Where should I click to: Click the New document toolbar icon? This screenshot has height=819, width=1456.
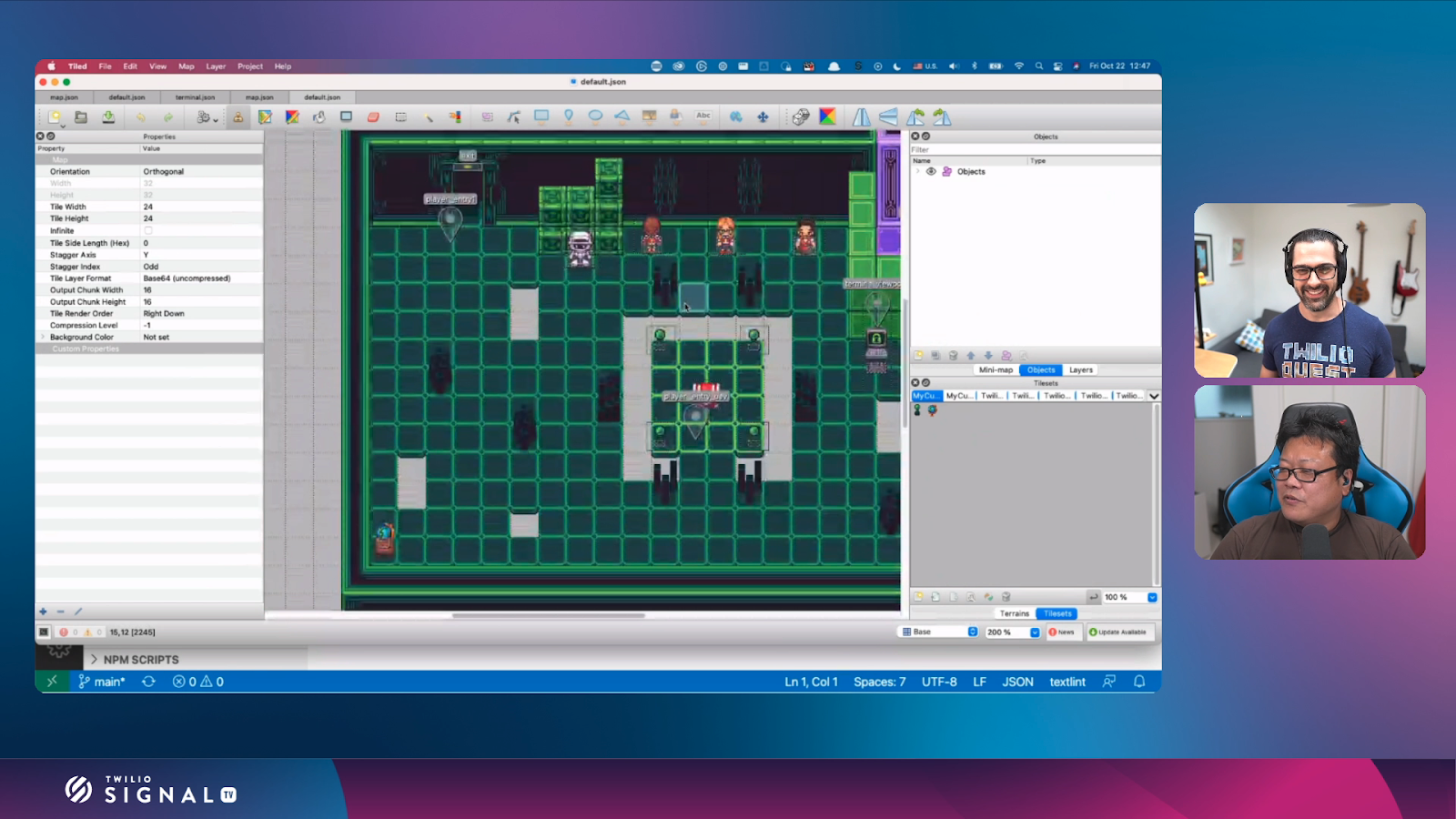point(55,116)
